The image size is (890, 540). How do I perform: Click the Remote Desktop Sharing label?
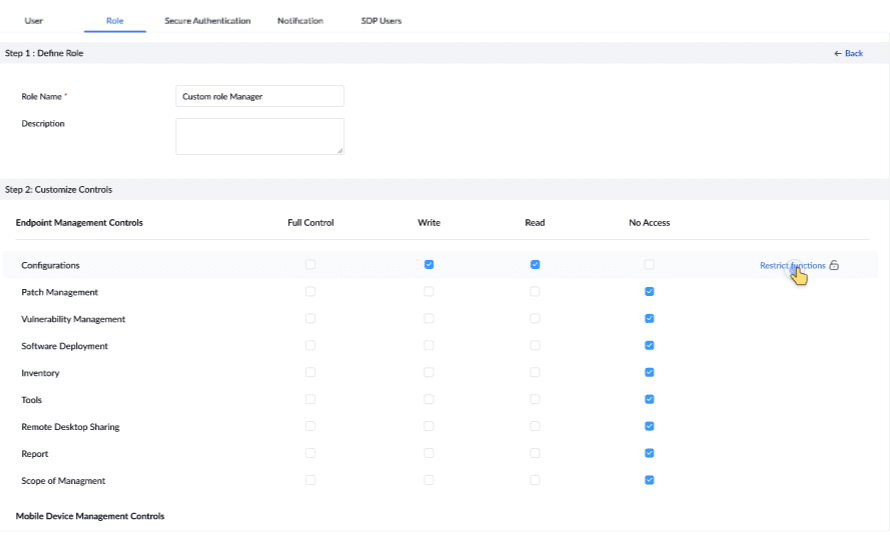(70, 426)
